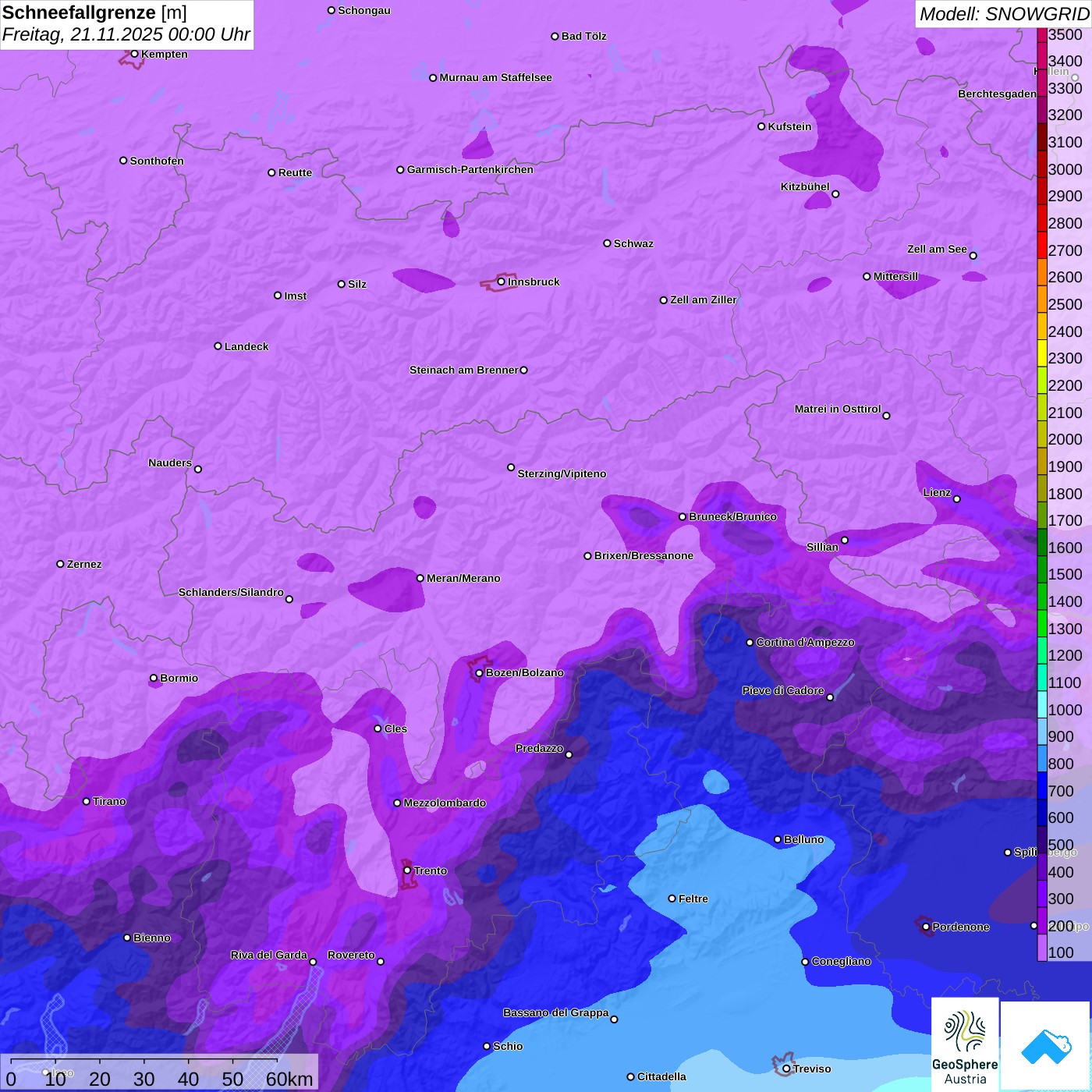Click the GeoSphere Austria logo
This screenshot has width=1092, height=1092.
point(965,1044)
